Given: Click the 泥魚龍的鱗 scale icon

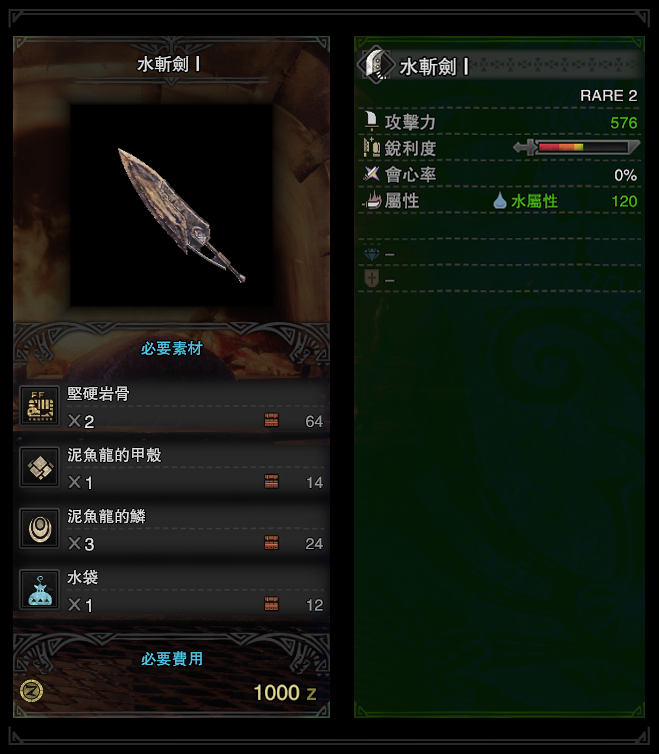Looking at the screenshot, I should point(39,528).
